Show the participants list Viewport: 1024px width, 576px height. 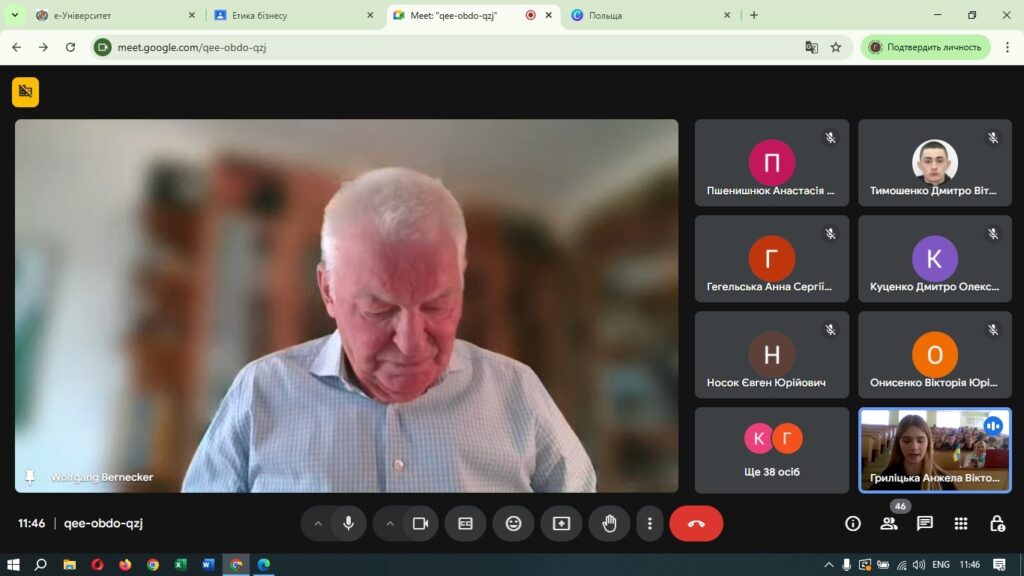pyautogui.click(x=888, y=523)
